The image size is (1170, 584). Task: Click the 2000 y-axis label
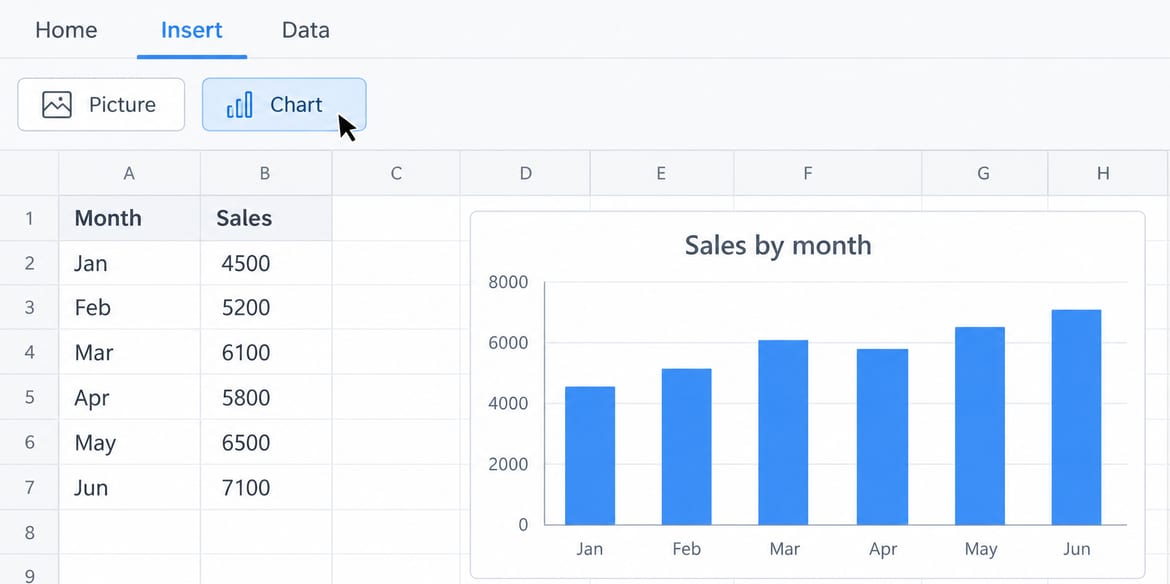coord(508,464)
